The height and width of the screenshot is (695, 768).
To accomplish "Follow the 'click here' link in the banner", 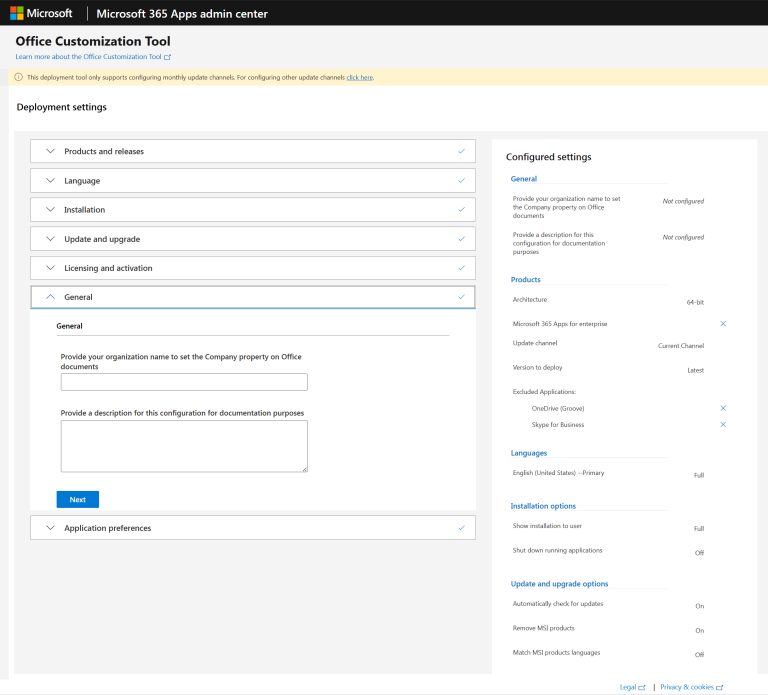I will click(360, 77).
